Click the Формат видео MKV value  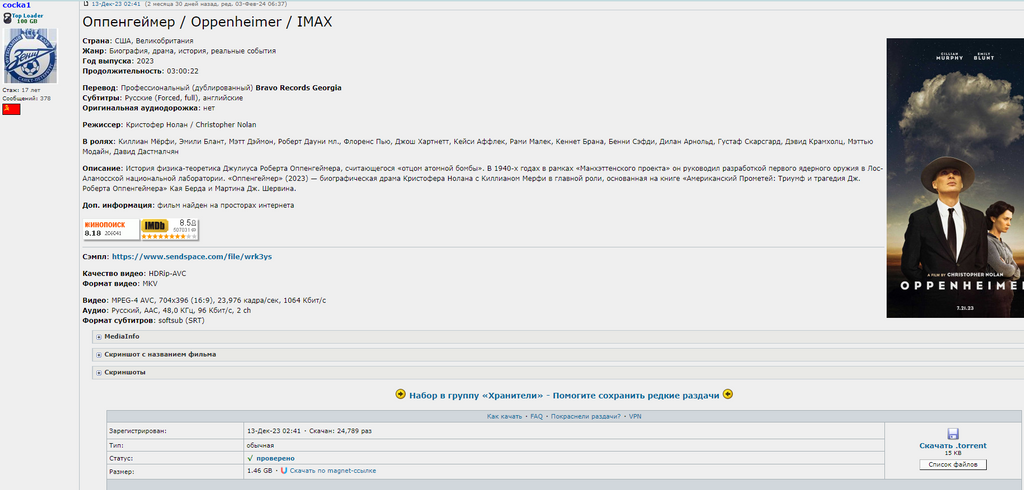click(150, 284)
